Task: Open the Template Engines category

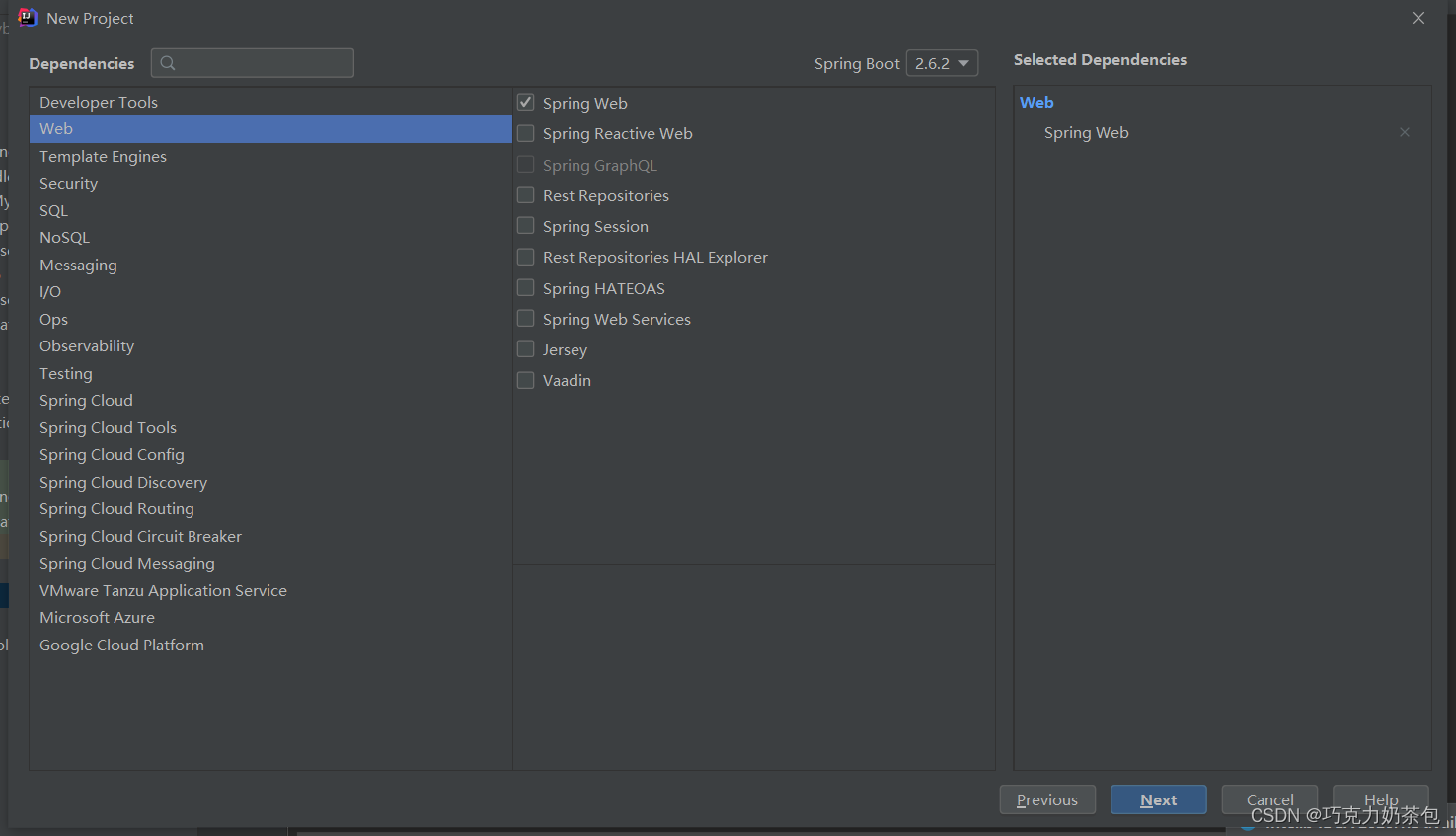Action: coord(103,156)
